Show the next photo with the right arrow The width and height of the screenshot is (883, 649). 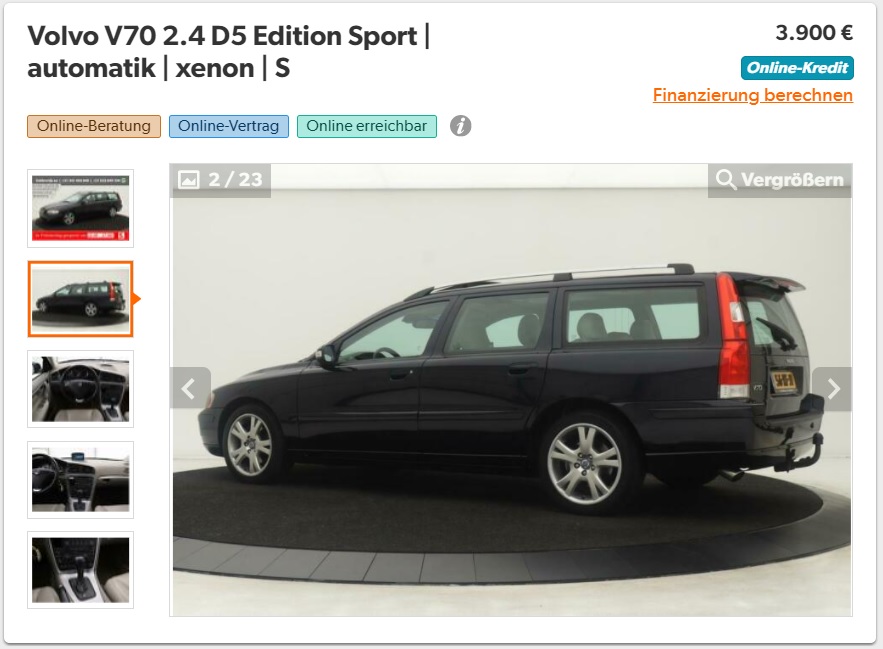tap(832, 389)
